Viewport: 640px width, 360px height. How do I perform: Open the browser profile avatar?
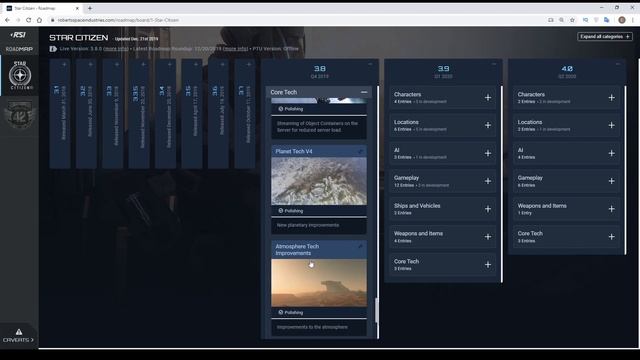pos(622,20)
